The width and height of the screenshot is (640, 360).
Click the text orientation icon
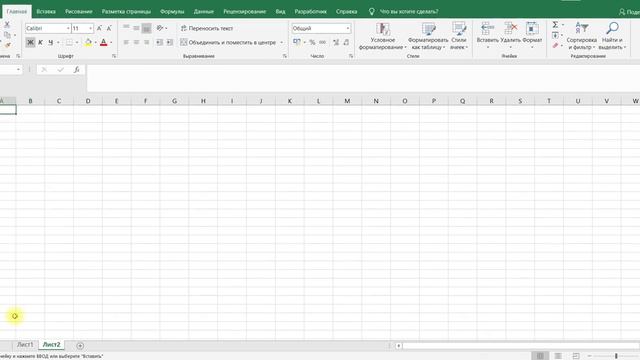pyautogui.click(x=160, y=28)
